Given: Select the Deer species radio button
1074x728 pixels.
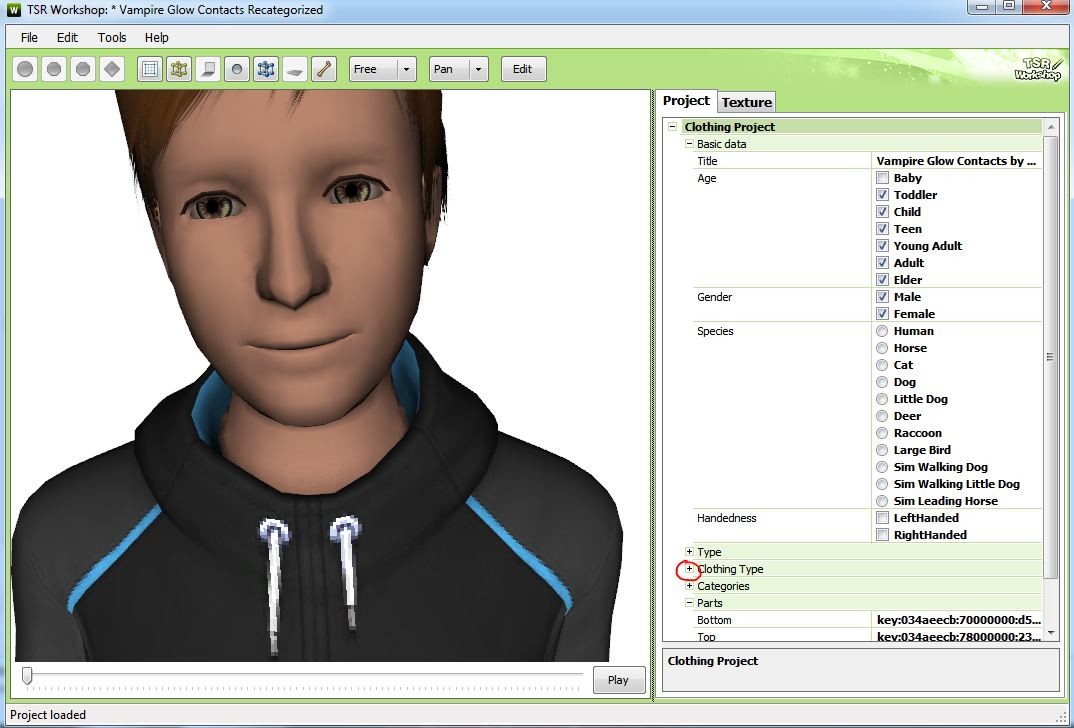Looking at the screenshot, I should pyautogui.click(x=882, y=416).
